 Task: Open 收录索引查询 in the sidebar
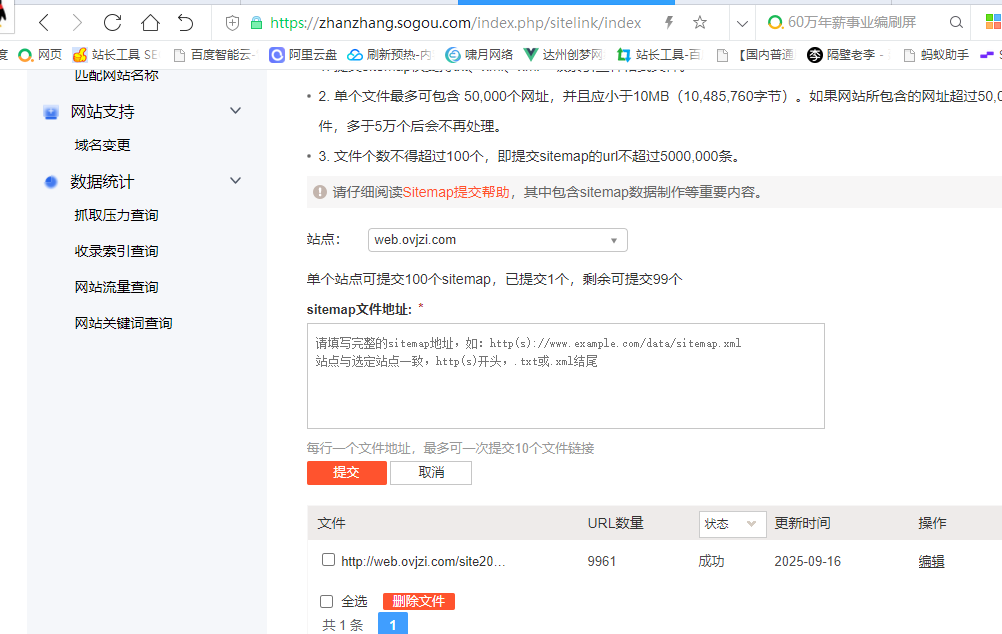[x=116, y=251]
